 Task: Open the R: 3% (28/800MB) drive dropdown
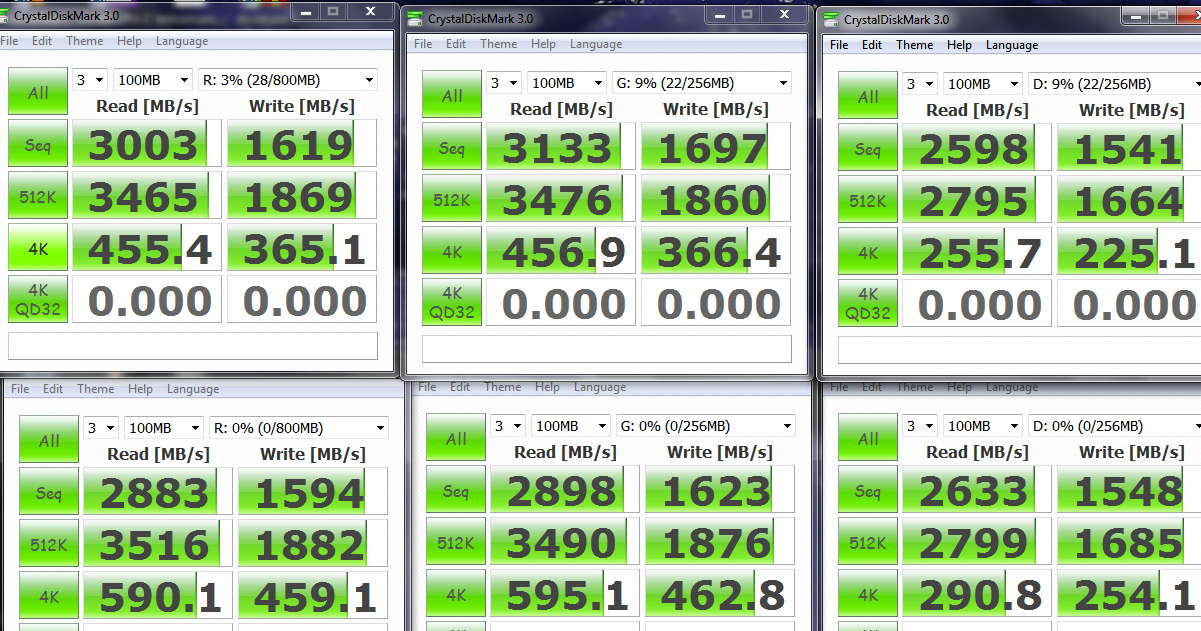tap(288, 80)
